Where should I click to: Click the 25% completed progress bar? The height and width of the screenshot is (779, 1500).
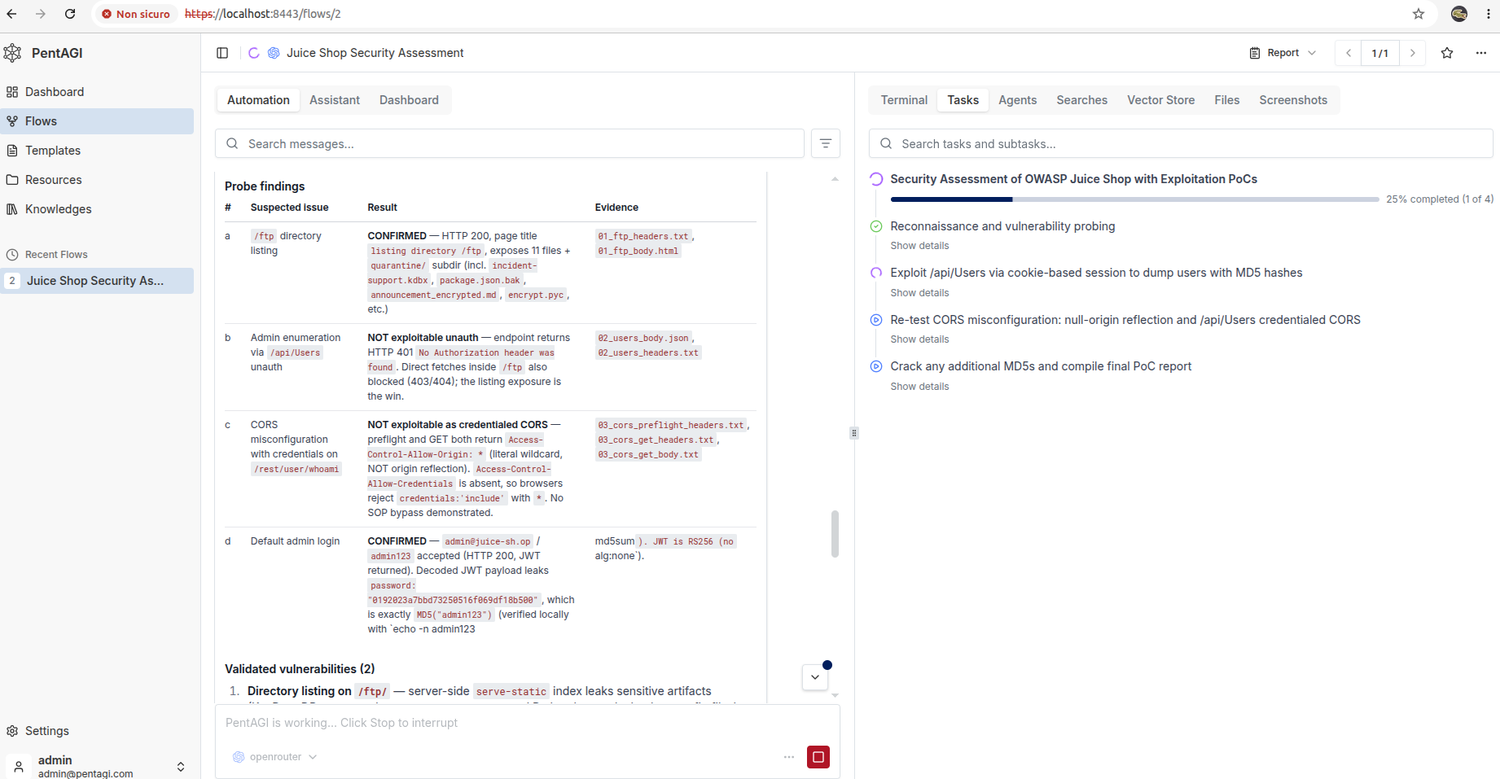(1135, 199)
